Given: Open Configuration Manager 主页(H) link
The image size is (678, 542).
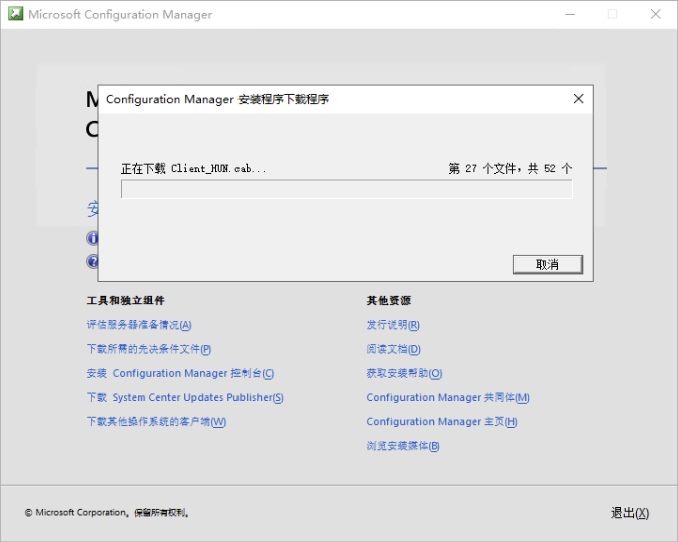Looking at the screenshot, I should [442, 422].
